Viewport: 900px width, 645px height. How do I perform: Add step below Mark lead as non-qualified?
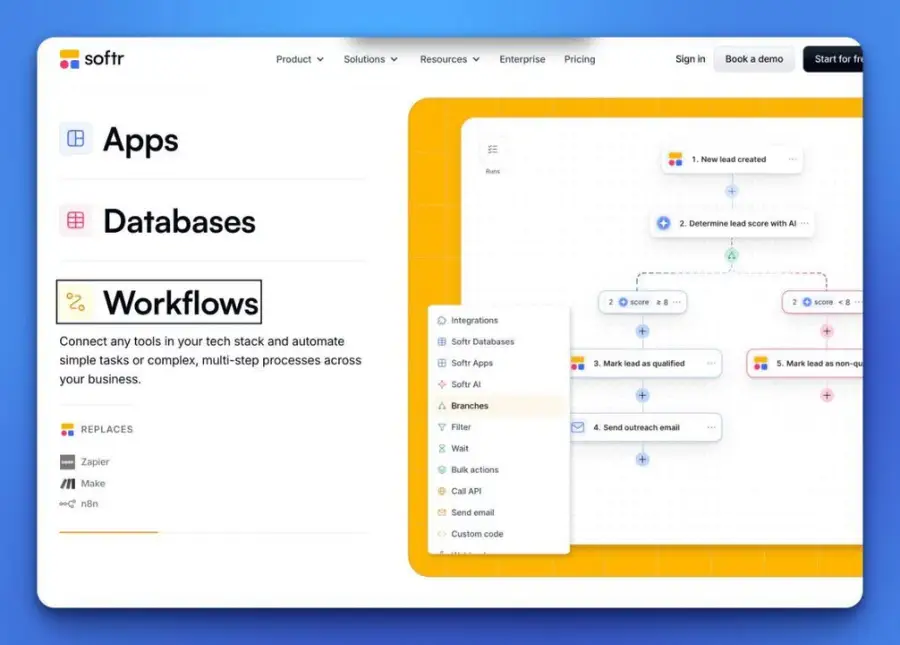[x=827, y=395]
